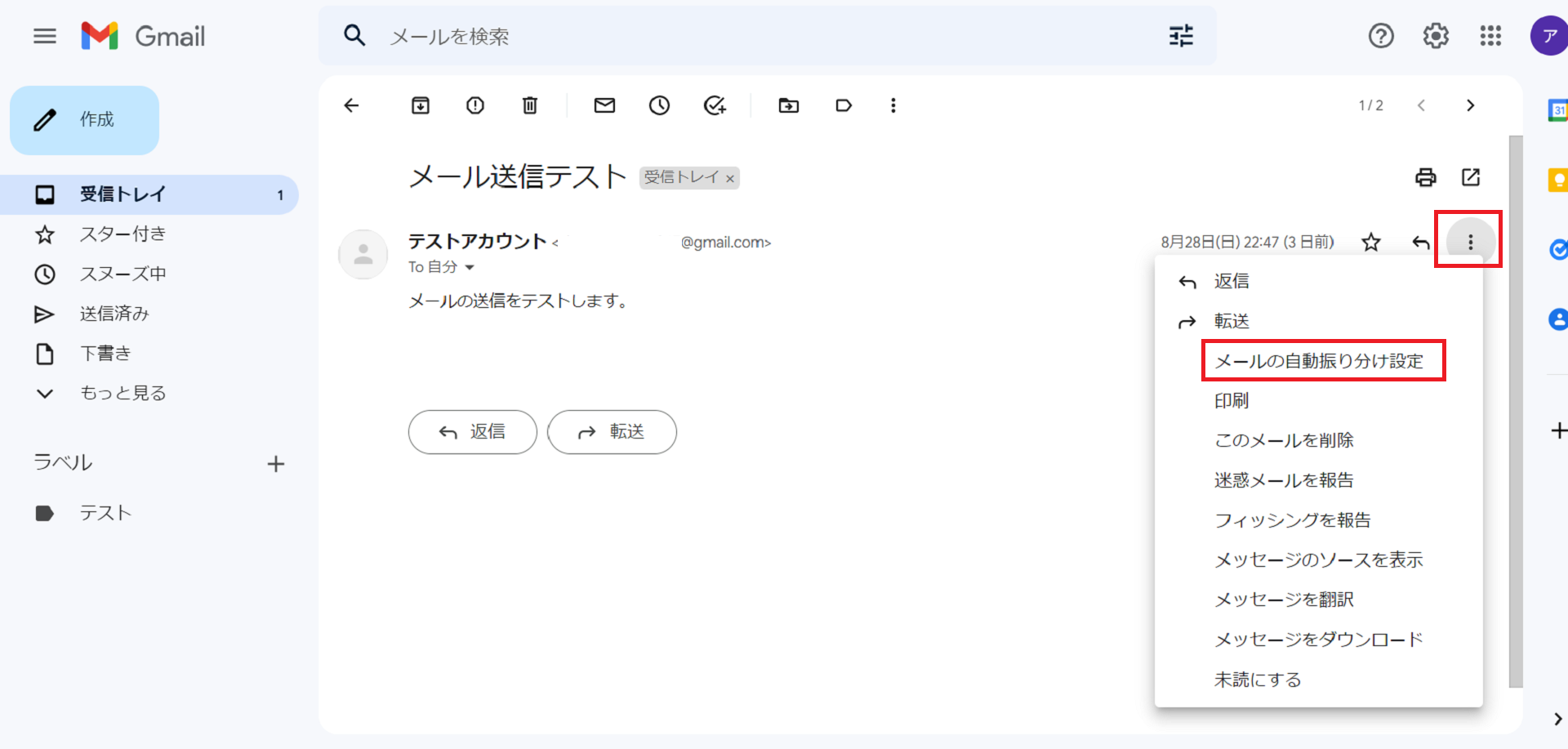Select メールの自動振り分け設定 from the menu
Screen dimensions: 1568x749
pyautogui.click(x=1318, y=361)
